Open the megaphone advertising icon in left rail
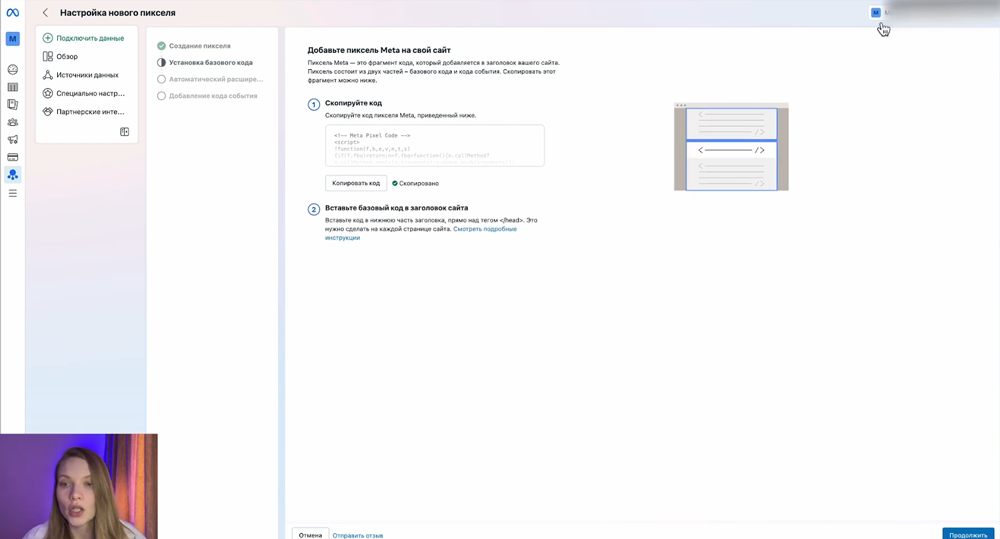The height and width of the screenshot is (539, 1000). tap(13, 139)
